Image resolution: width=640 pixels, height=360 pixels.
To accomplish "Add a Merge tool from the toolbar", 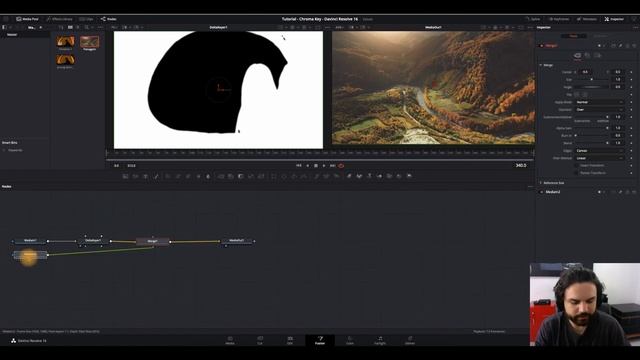I will tap(221, 176).
